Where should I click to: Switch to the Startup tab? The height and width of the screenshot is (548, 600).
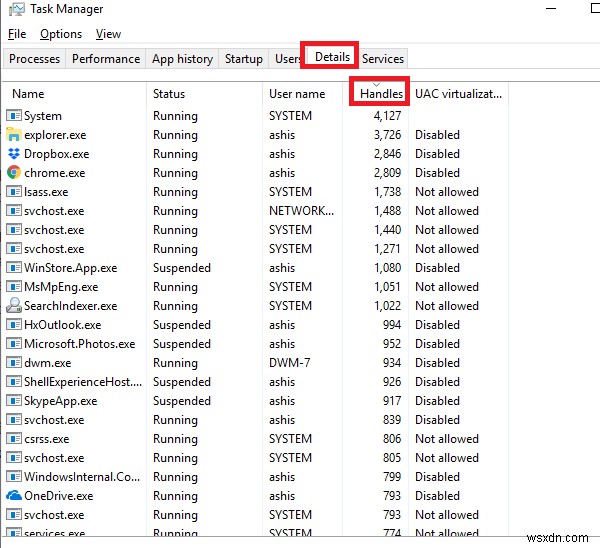coord(244,59)
